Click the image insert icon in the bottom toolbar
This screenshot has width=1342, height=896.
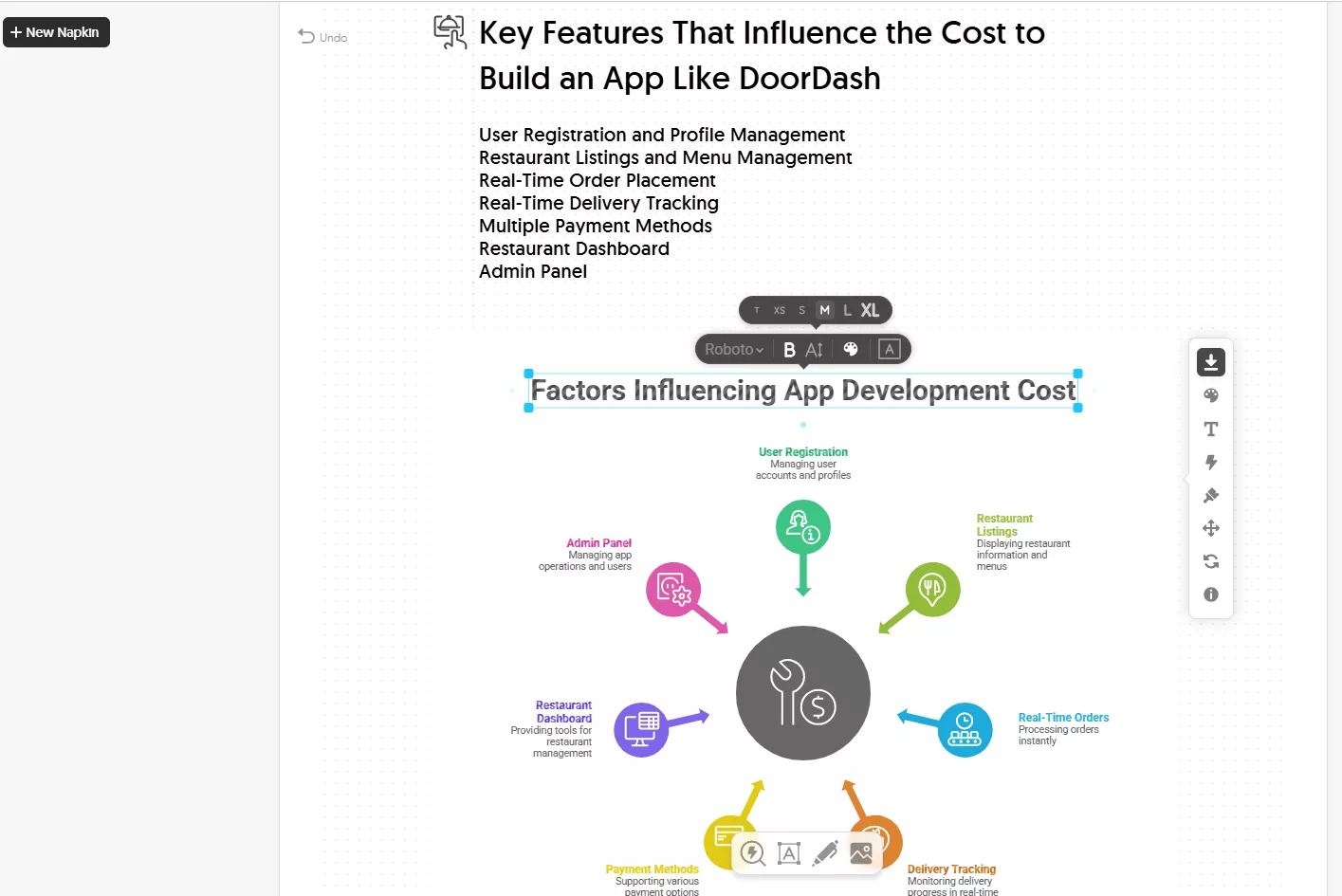tap(861, 852)
